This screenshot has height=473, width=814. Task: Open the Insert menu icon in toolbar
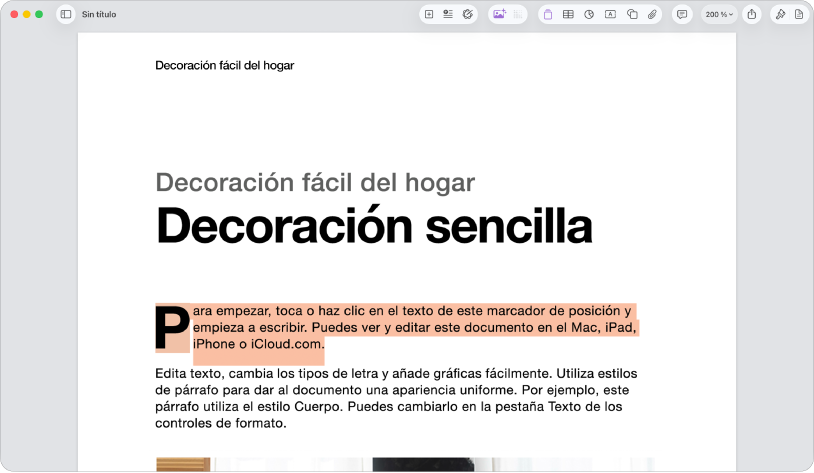click(447, 15)
